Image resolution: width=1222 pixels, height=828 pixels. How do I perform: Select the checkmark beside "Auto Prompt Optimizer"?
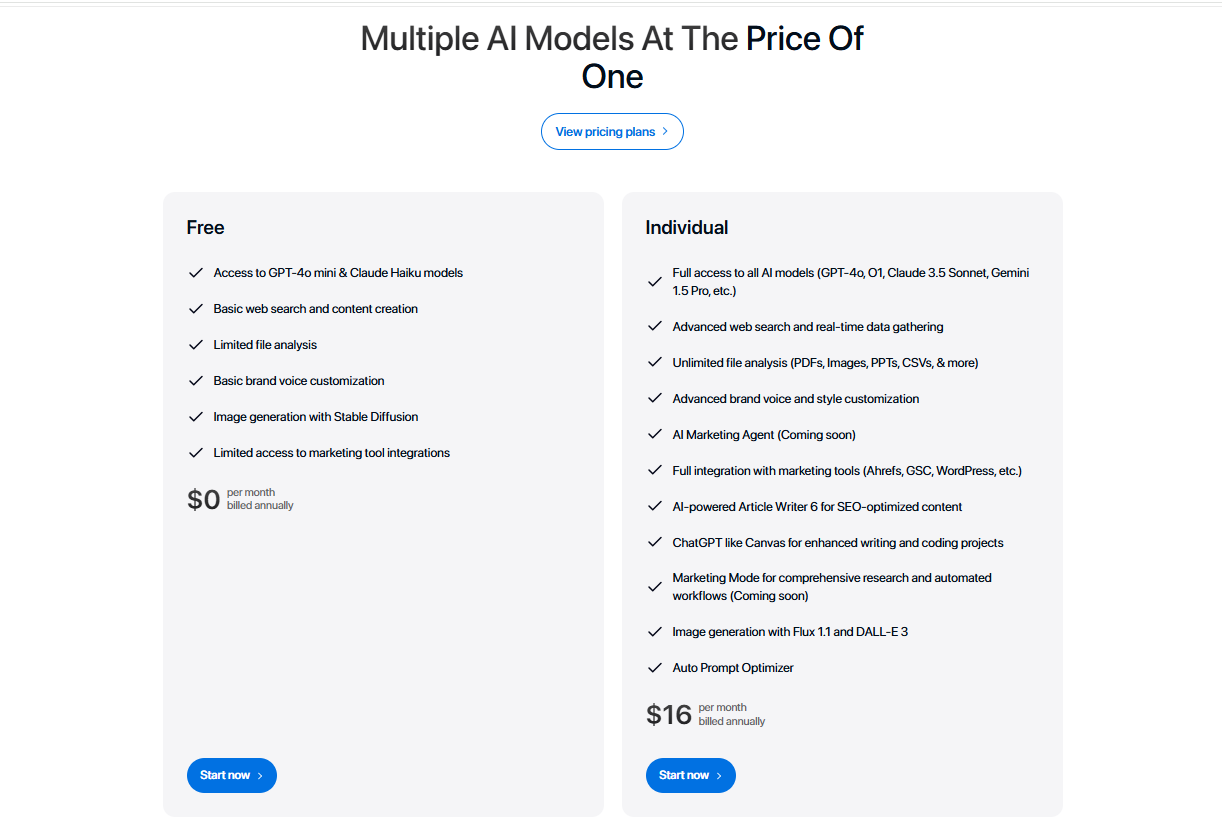(655, 667)
